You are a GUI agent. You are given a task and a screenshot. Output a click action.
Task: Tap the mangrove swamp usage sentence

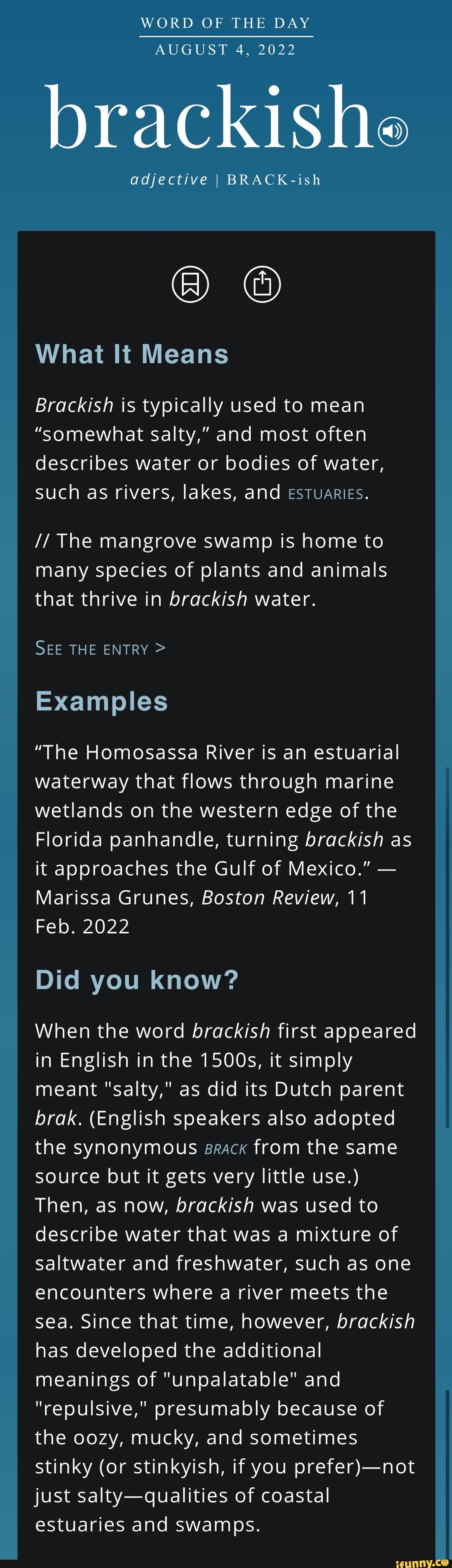(x=211, y=570)
